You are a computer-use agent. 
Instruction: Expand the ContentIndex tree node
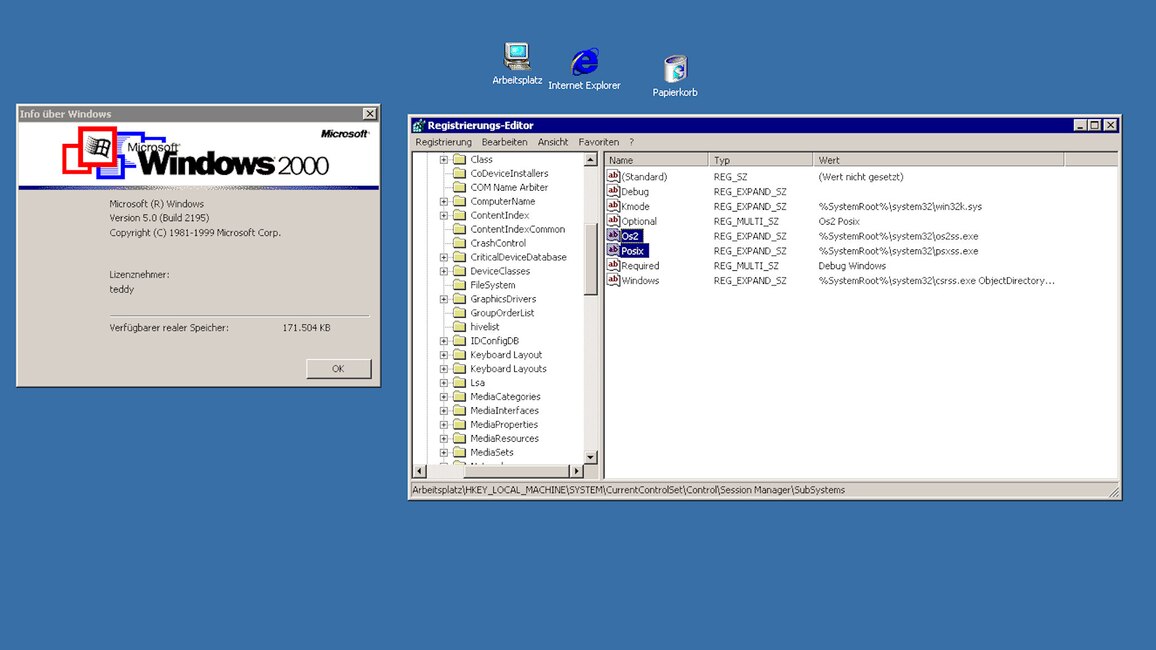pyautogui.click(x=444, y=216)
